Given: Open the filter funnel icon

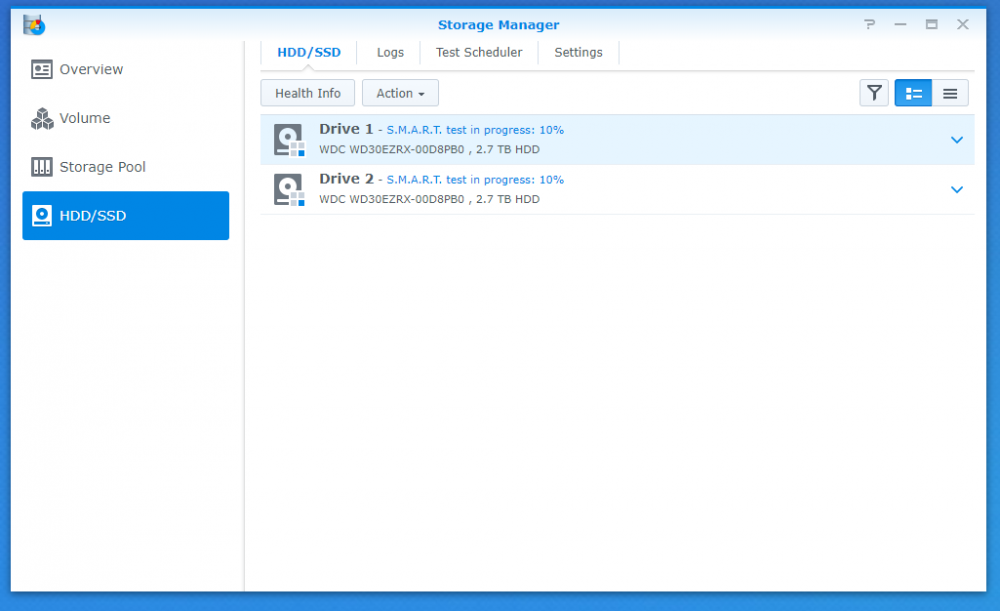Looking at the screenshot, I should 874,93.
